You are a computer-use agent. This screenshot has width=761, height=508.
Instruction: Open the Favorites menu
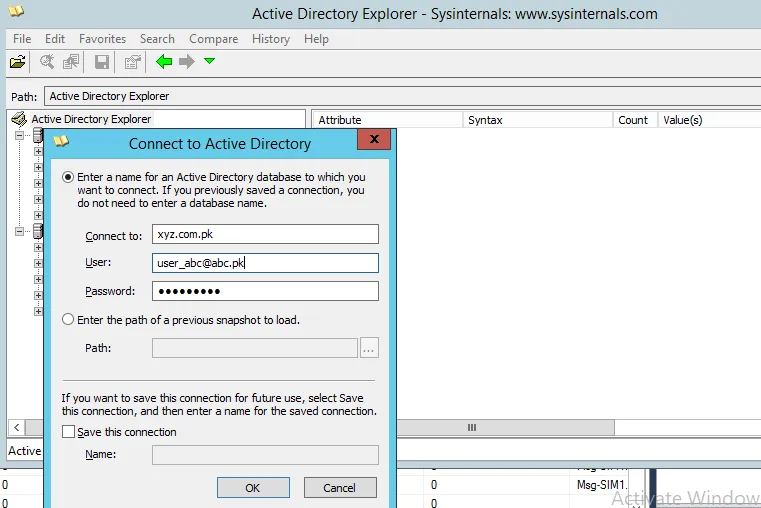point(102,39)
